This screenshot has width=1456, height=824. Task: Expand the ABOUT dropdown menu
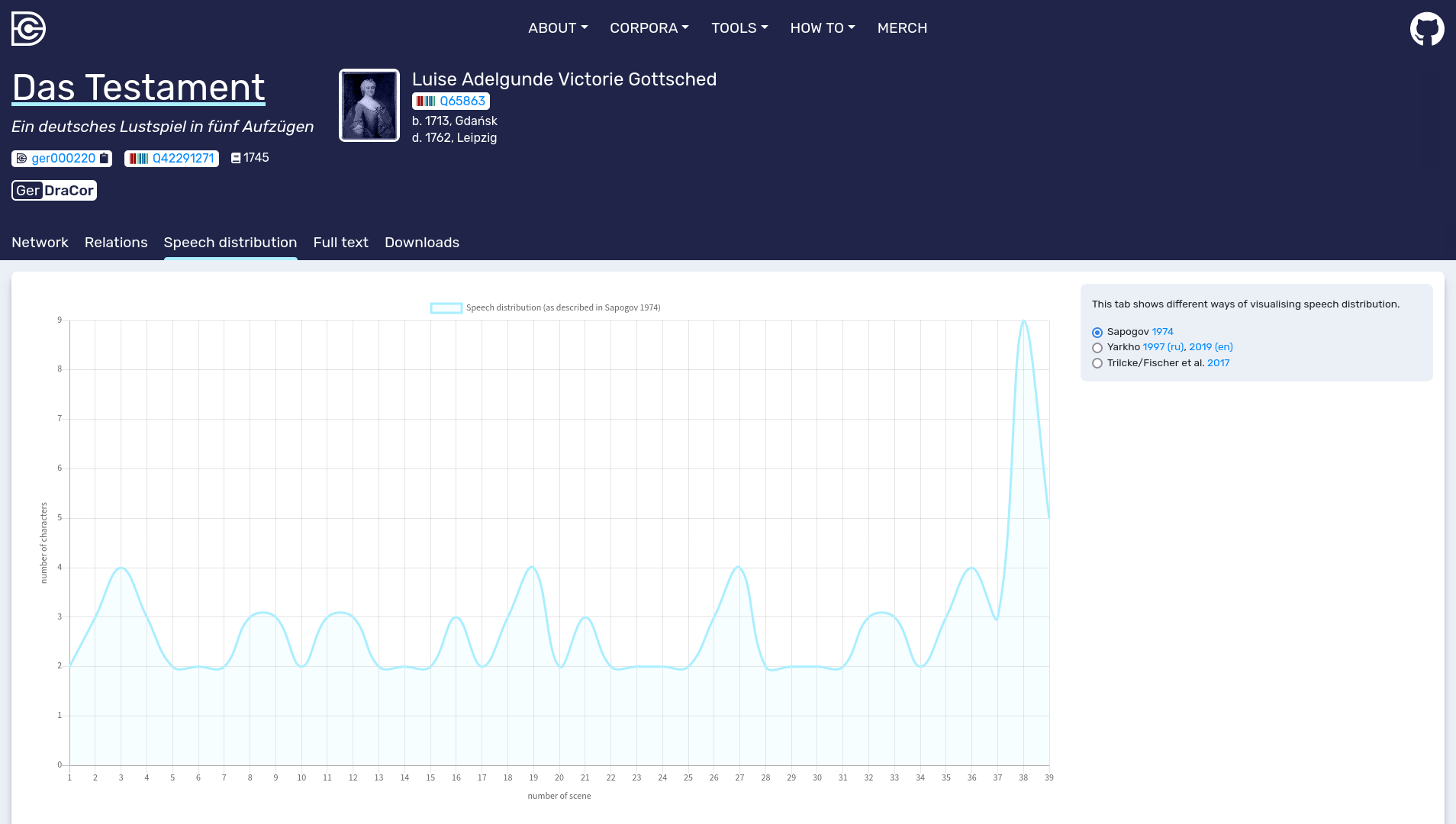coord(558,28)
